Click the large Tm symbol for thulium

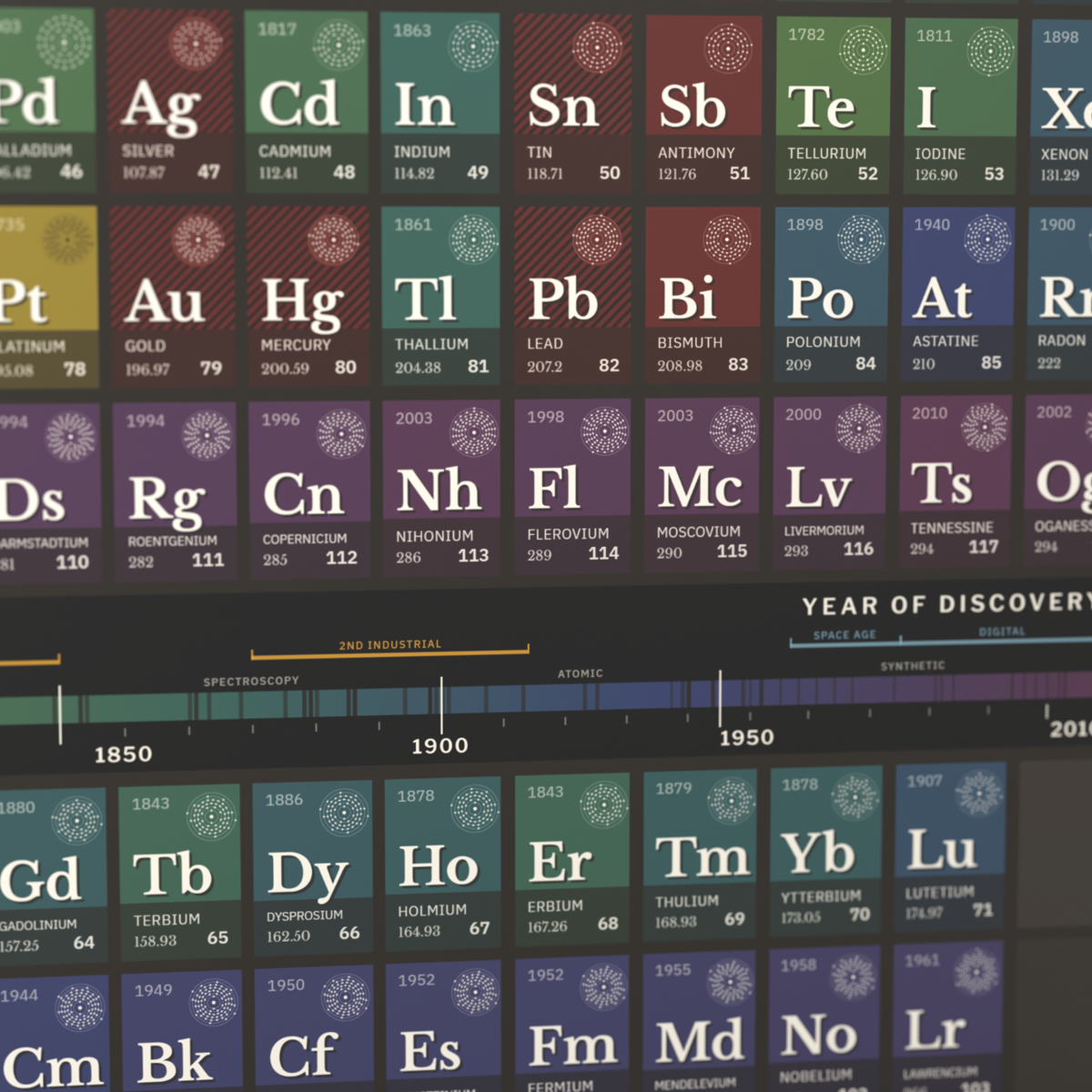[x=703, y=857]
